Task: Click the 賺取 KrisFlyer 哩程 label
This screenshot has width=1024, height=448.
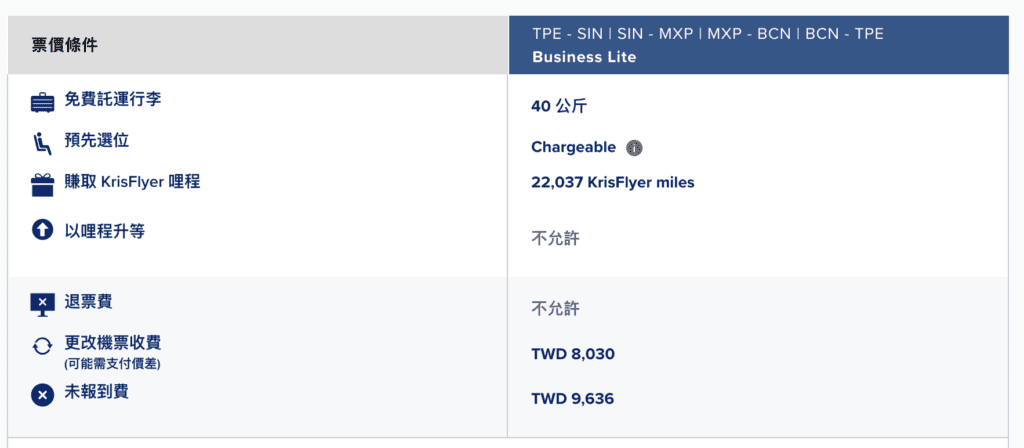Action: tap(132, 182)
